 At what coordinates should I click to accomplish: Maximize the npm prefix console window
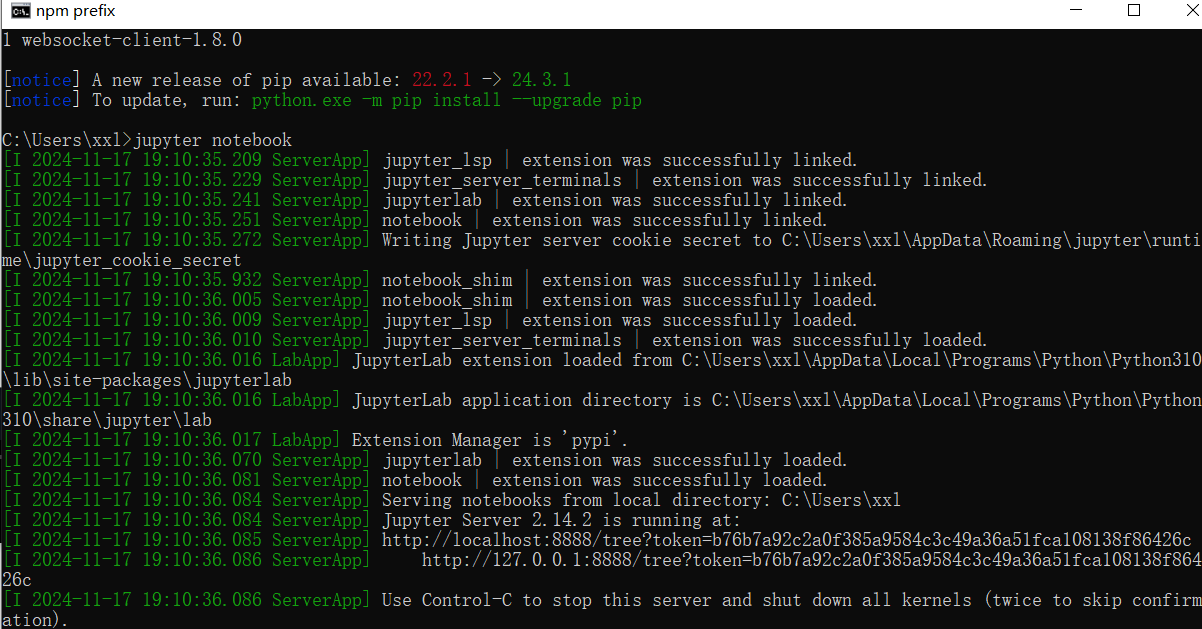pos(1134,11)
